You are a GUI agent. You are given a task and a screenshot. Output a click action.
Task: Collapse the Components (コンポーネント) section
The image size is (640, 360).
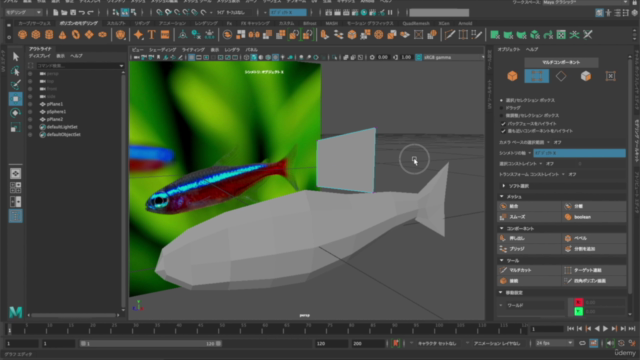coord(502,228)
